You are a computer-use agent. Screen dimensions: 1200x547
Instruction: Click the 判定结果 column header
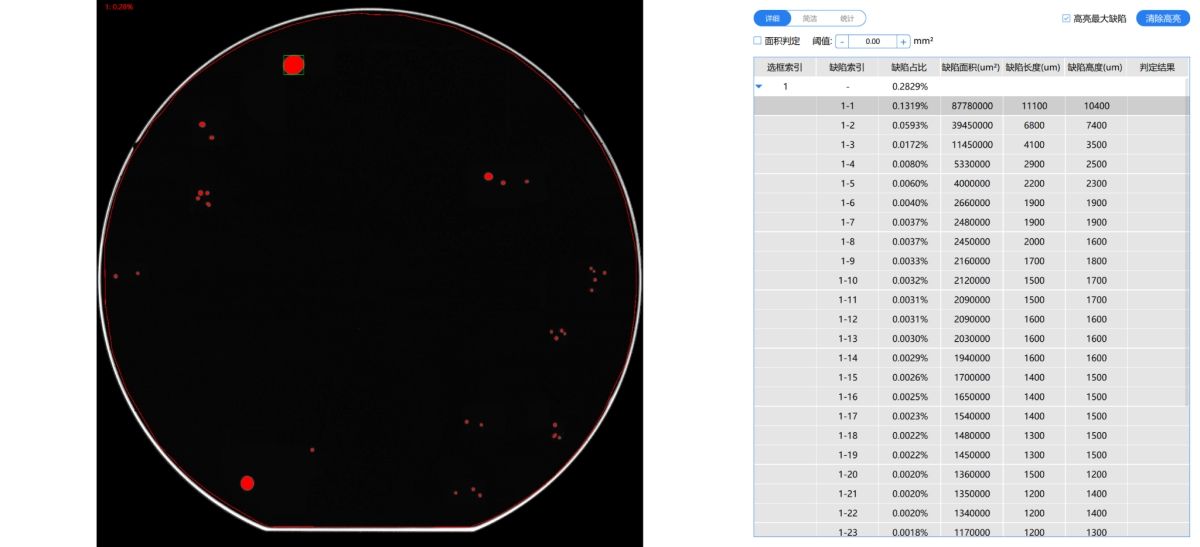(1157, 67)
